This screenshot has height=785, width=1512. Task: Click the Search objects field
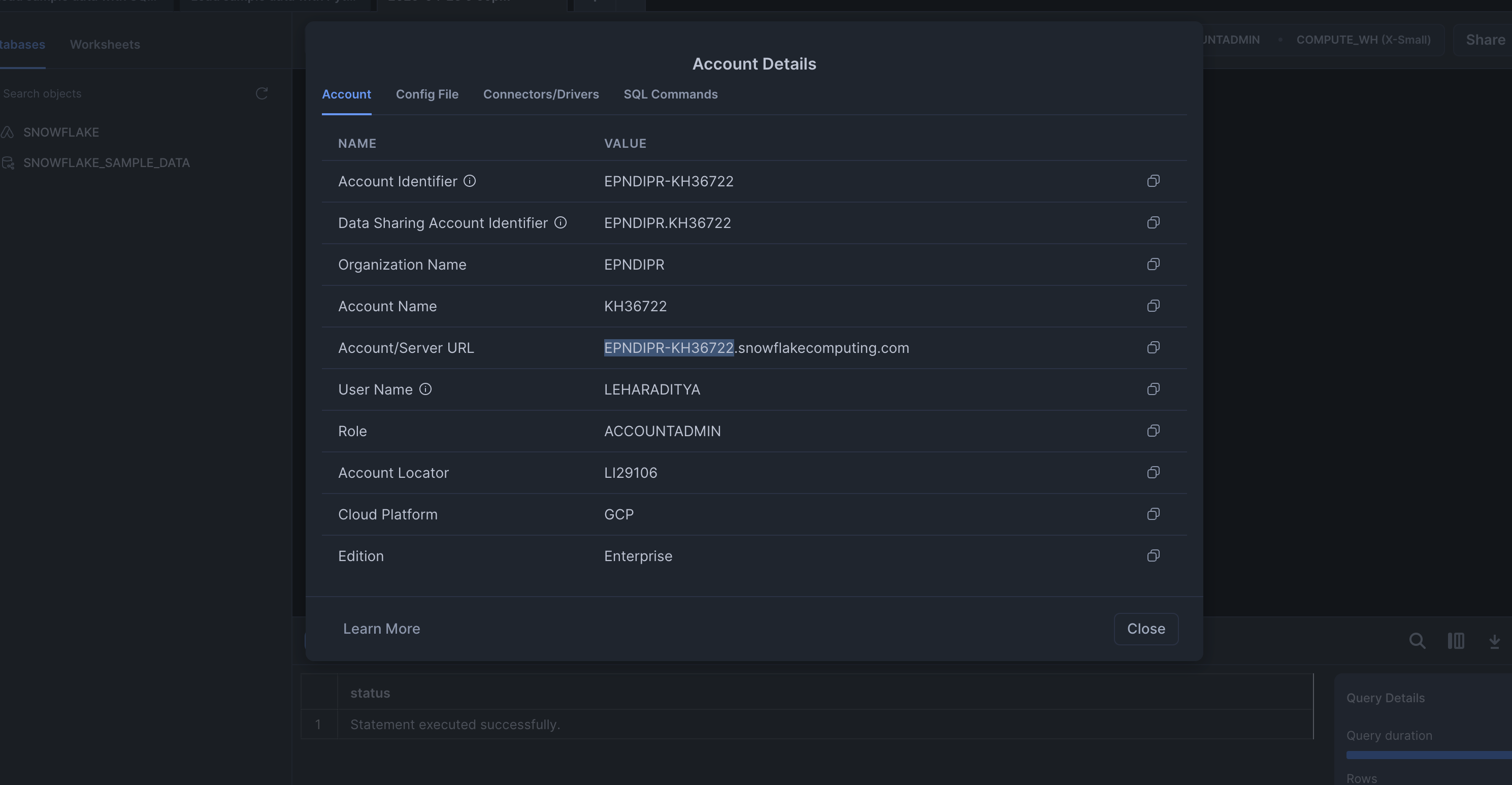(117, 93)
